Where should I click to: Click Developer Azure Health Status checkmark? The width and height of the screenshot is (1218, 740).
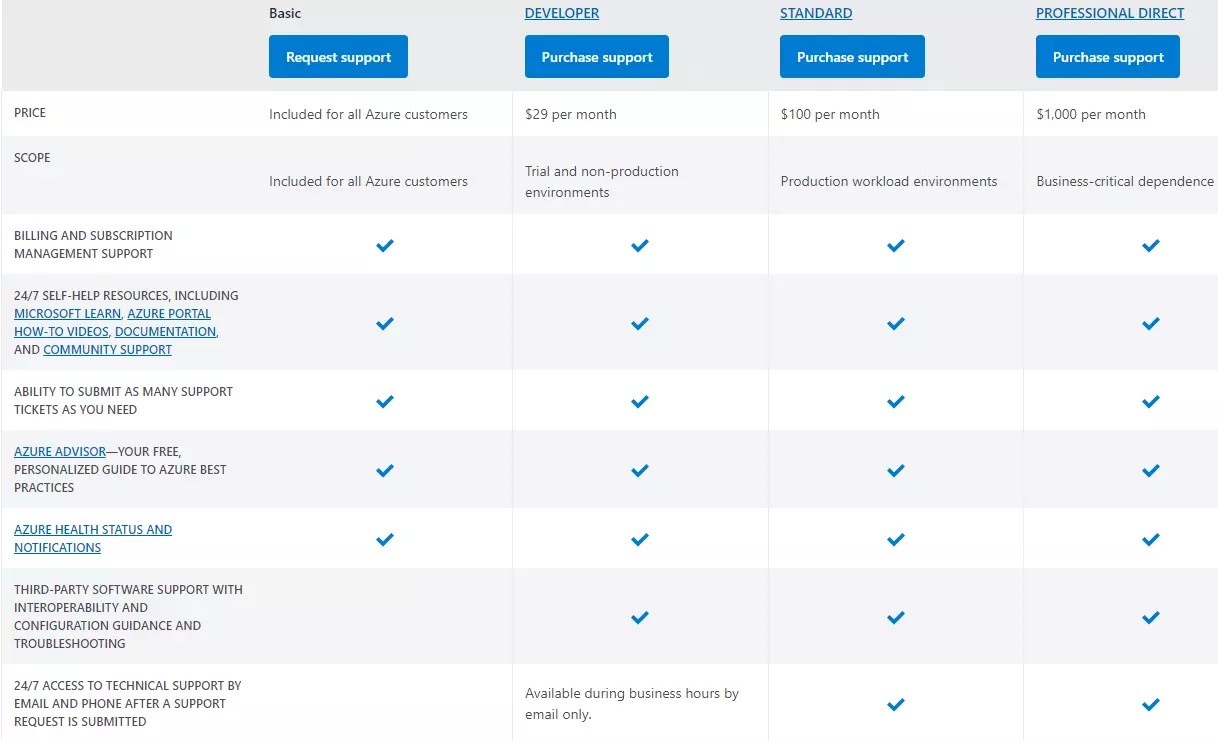tap(639, 538)
